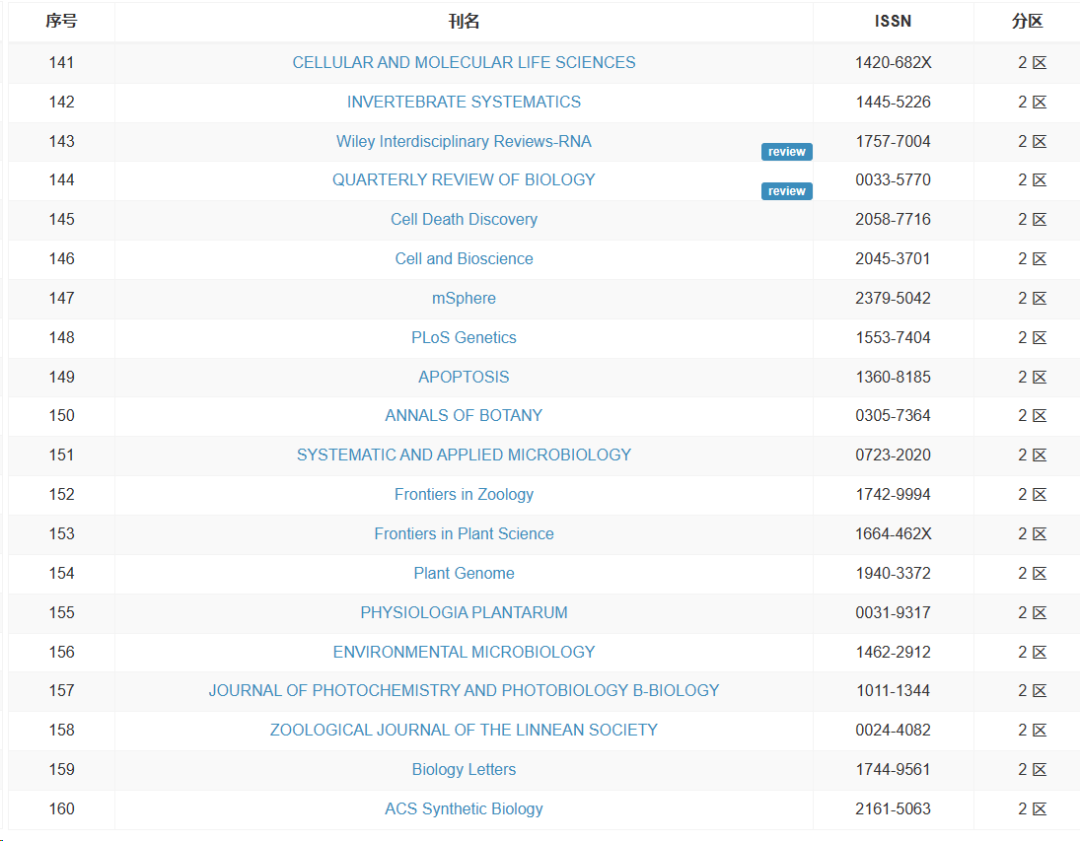This screenshot has height=841, width=1080.
Task: Click row number 155
Action: 61,612
